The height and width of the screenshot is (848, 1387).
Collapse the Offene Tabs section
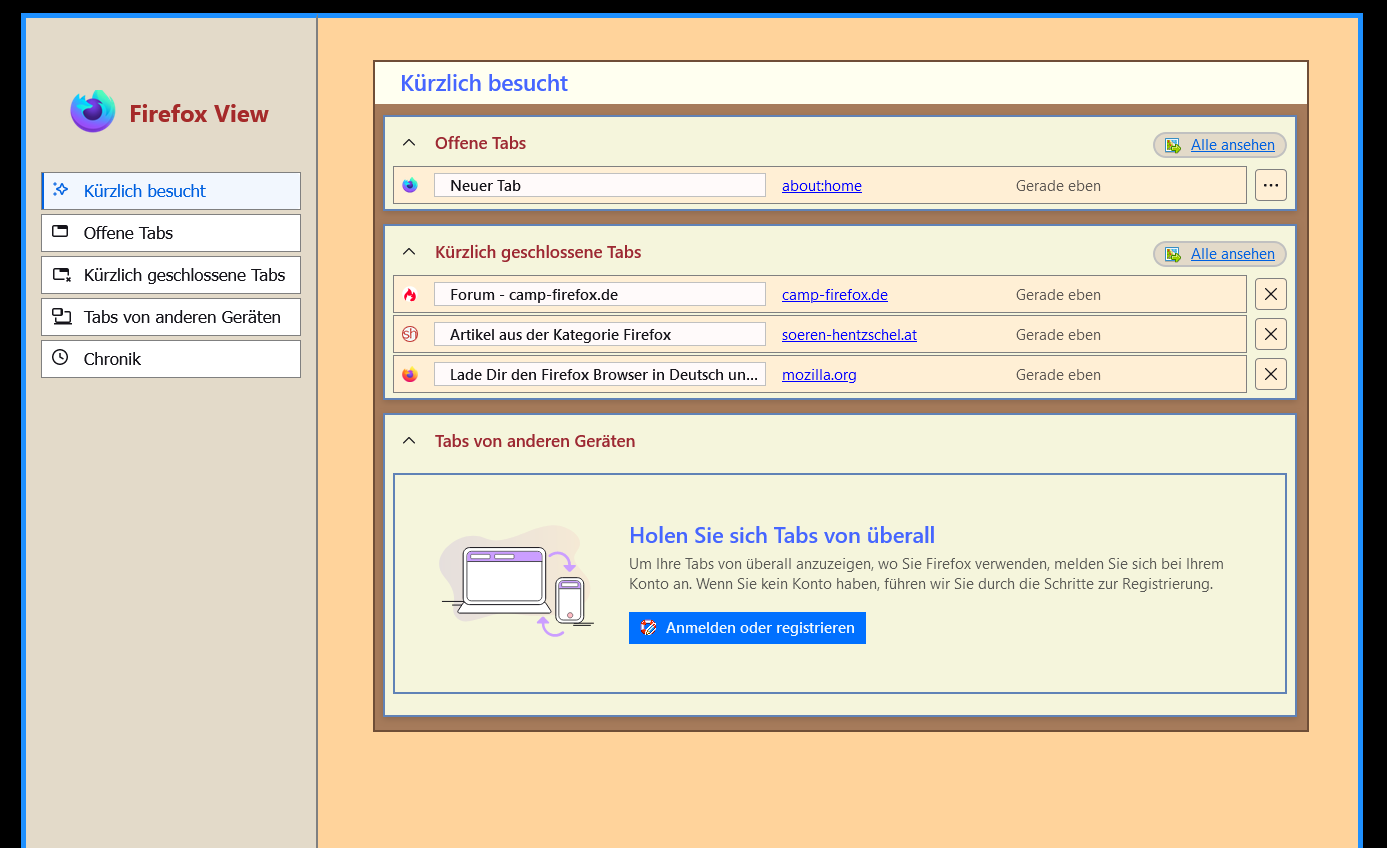pyautogui.click(x=409, y=143)
